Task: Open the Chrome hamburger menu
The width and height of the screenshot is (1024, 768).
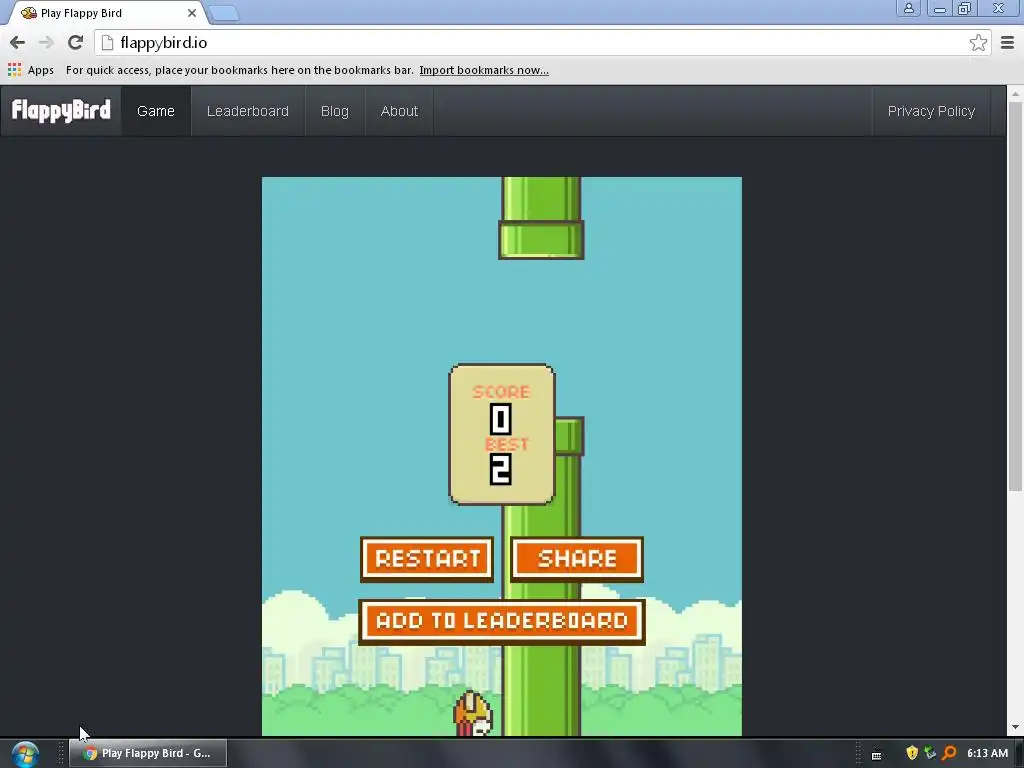Action: pyautogui.click(x=1007, y=42)
